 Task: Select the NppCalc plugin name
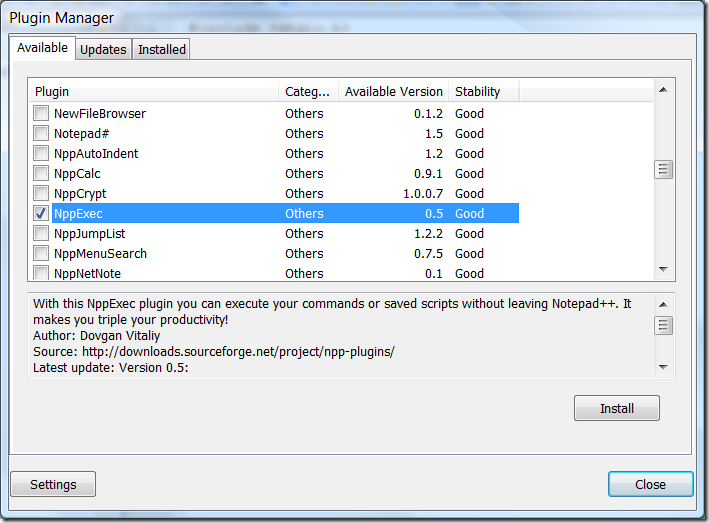77,173
